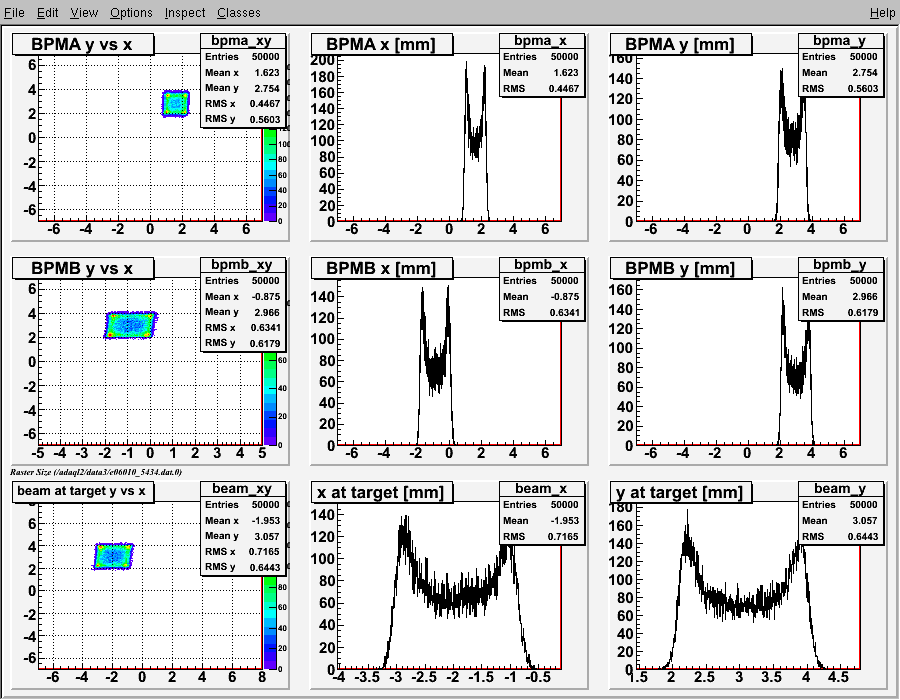
Task: Click the BPMA x histogram peak curve
Action: click(475, 141)
